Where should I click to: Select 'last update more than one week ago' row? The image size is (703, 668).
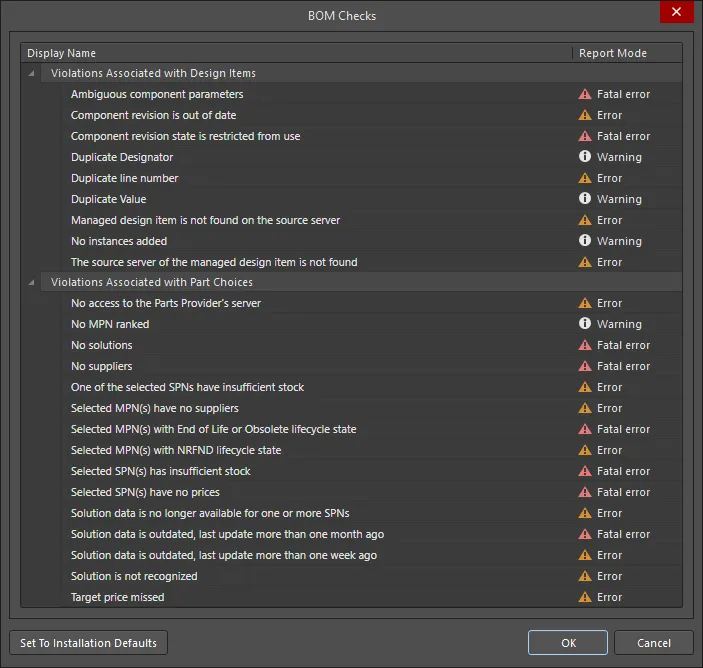[372, 555]
